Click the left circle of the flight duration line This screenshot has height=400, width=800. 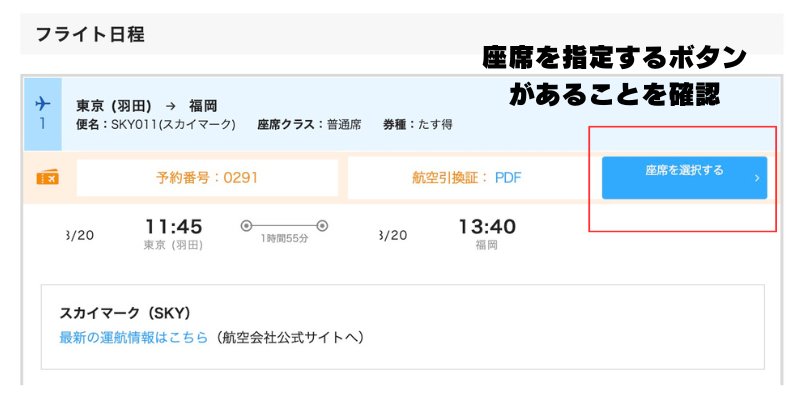tap(246, 226)
